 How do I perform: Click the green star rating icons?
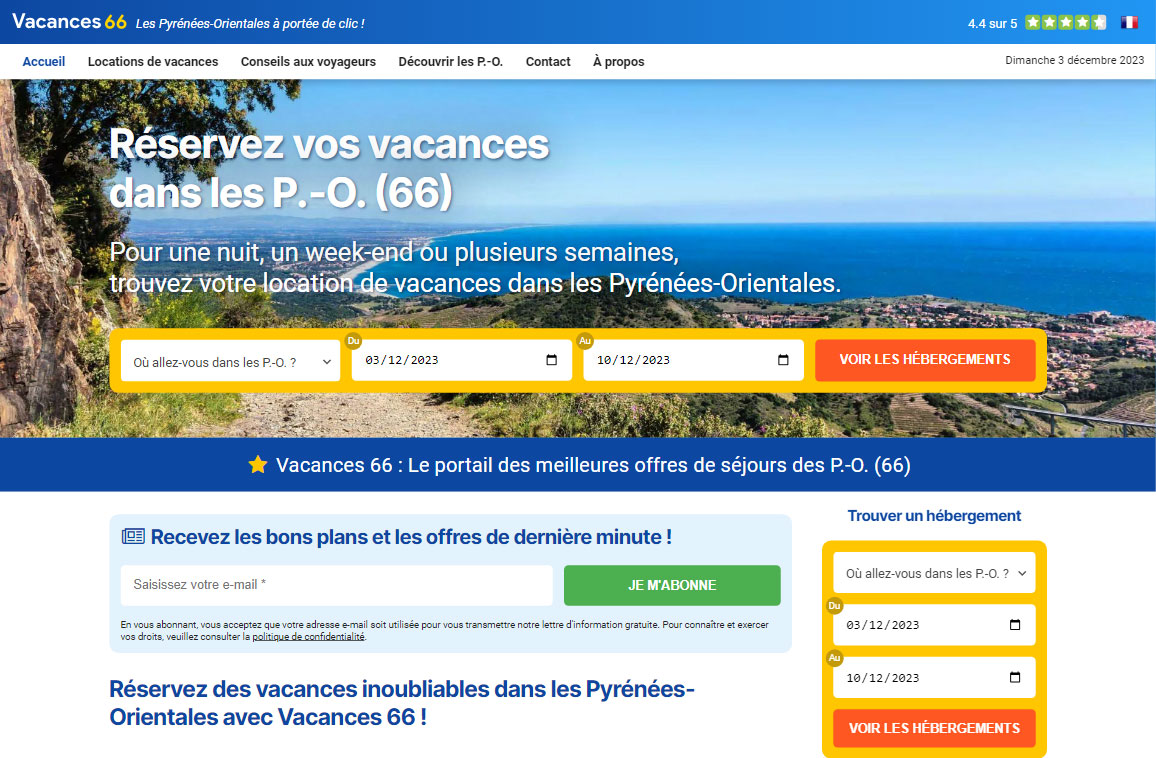pos(1066,22)
